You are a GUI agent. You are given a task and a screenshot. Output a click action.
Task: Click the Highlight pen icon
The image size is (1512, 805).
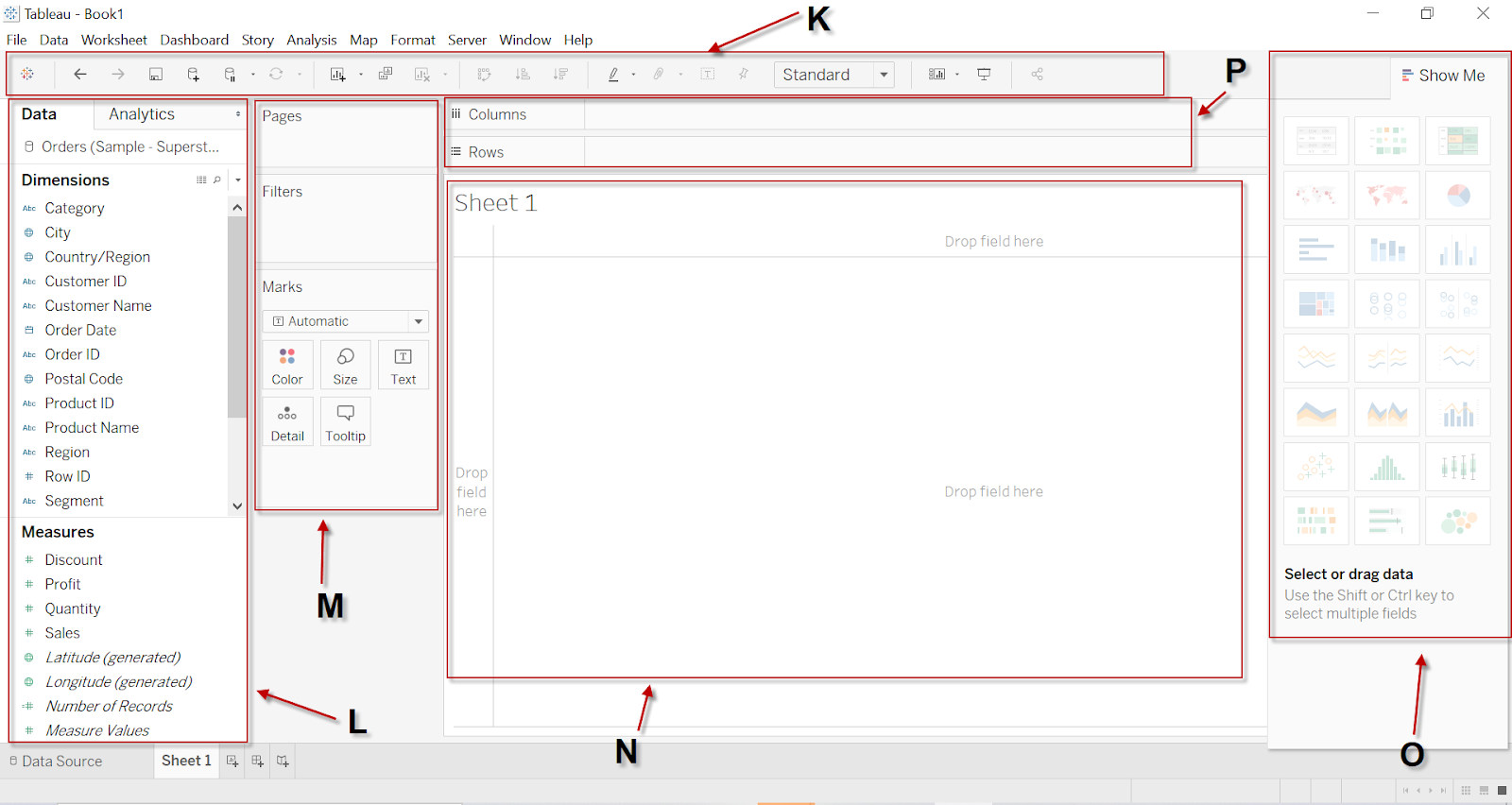(x=613, y=74)
